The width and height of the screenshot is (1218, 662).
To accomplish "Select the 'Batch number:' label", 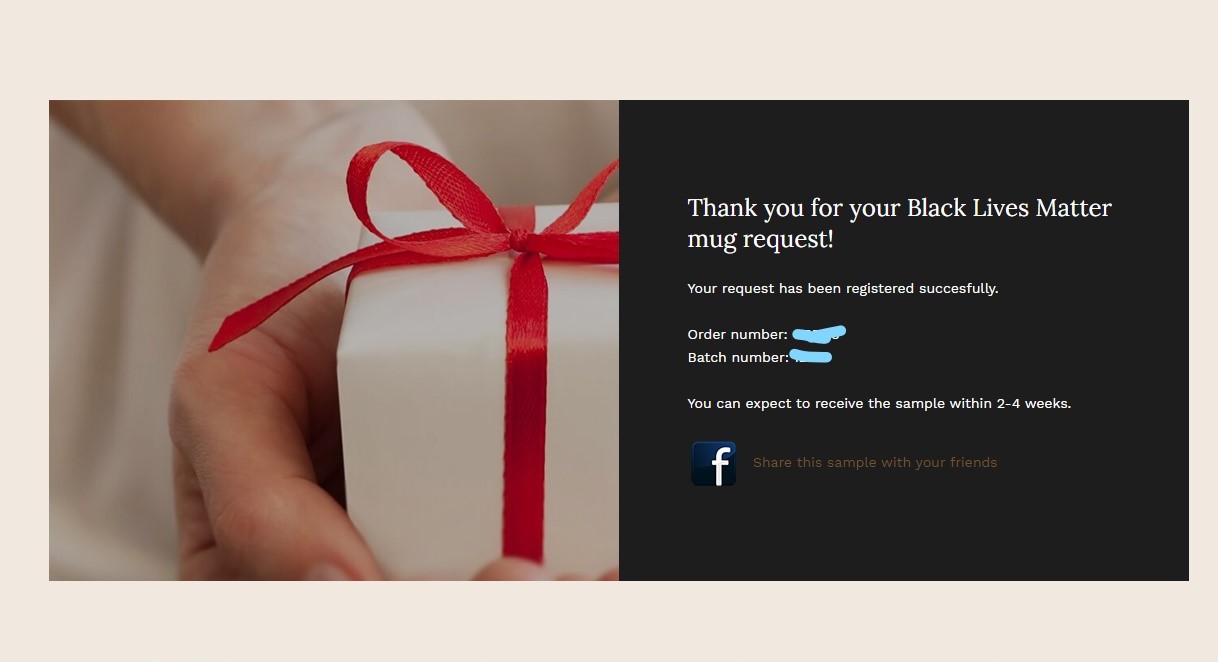I will (x=737, y=357).
